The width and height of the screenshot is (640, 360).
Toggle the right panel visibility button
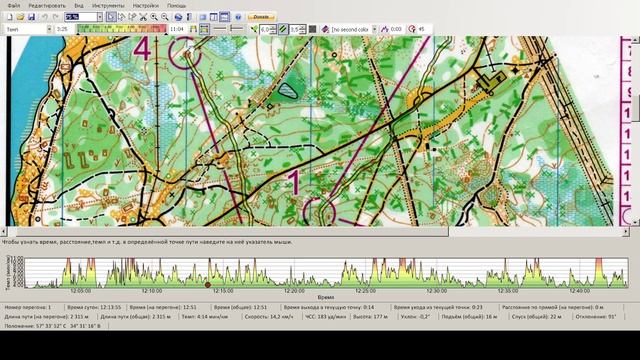[x=213, y=17]
